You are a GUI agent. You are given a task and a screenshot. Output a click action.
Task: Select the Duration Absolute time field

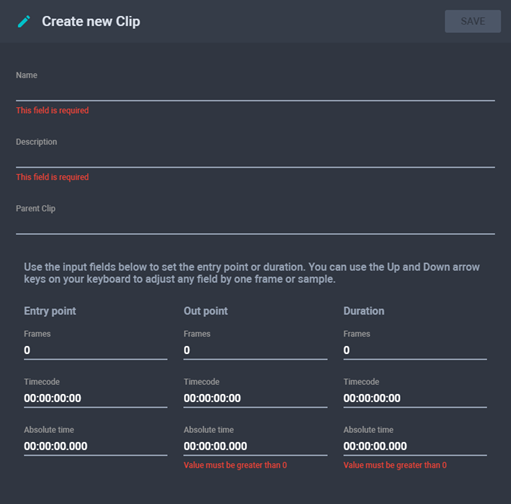tap(415, 446)
